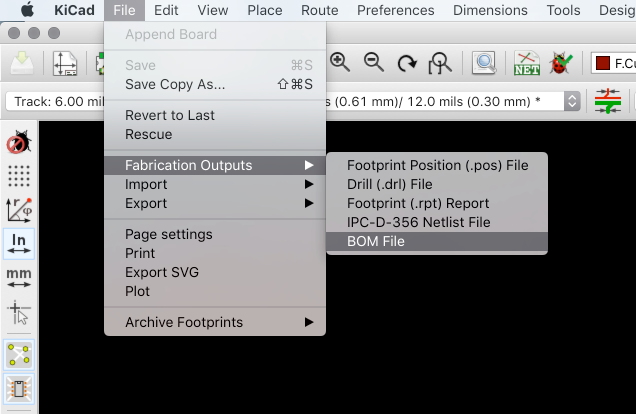636x414 pixels.
Task: Expand the Import submenu
Action: pos(215,184)
